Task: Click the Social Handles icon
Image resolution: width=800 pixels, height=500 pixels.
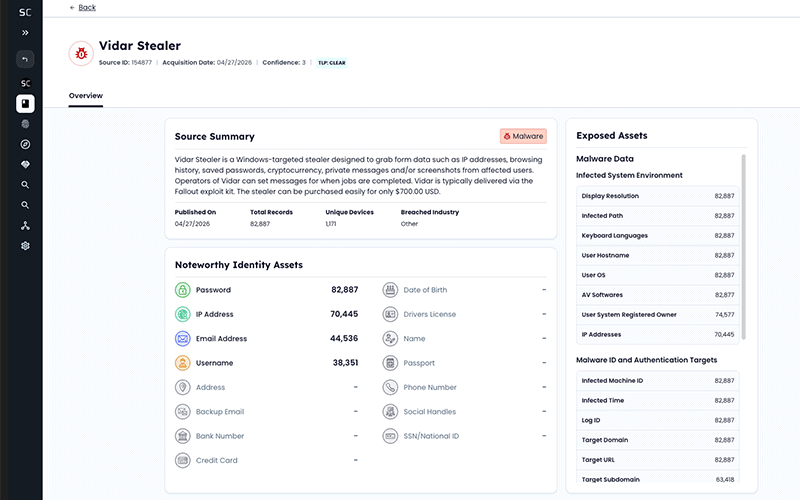Action: pos(390,411)
